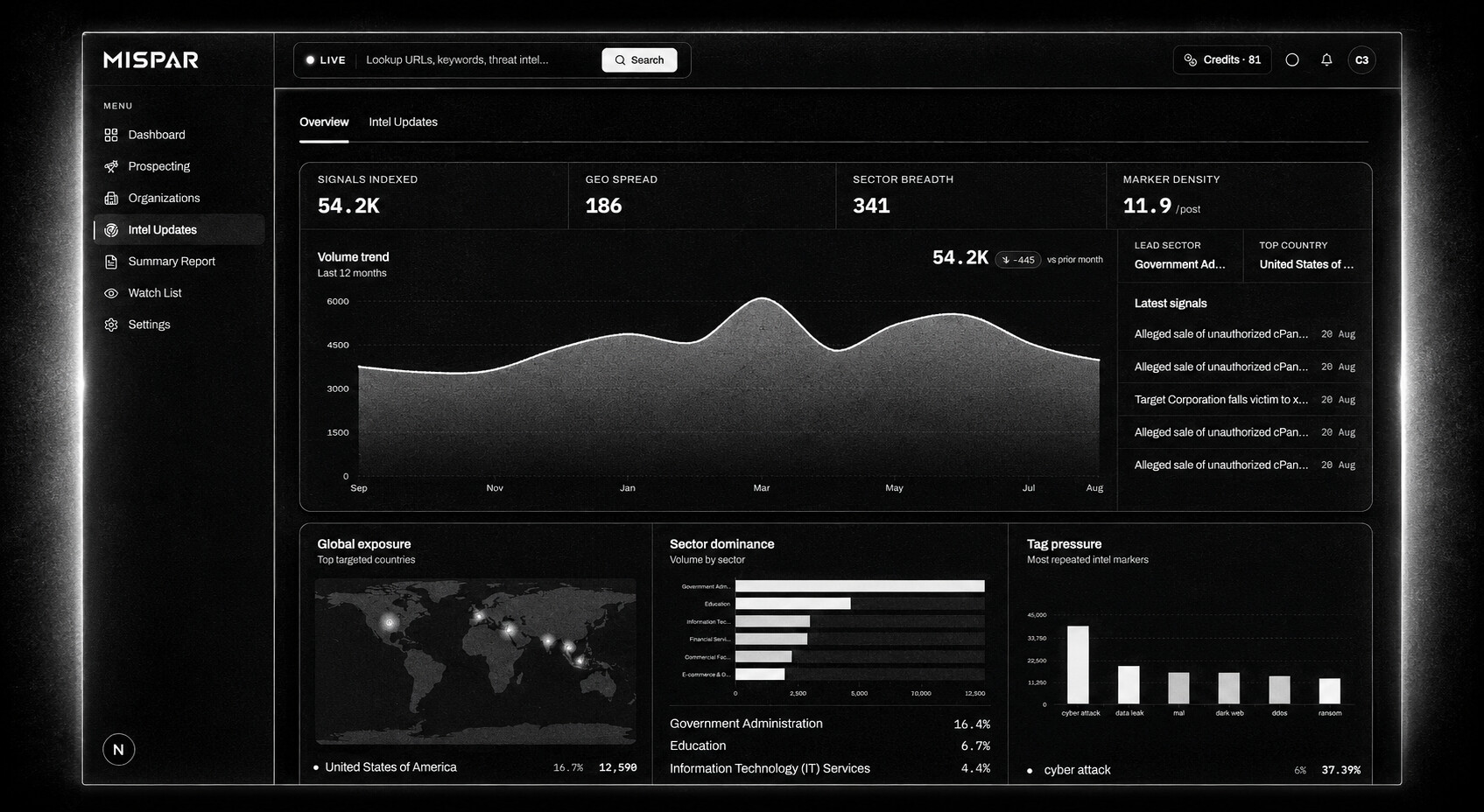Switch to the Intel Updates tab
The height and width of the screenshot is (812, 1484).
click(x=403, y=122)
